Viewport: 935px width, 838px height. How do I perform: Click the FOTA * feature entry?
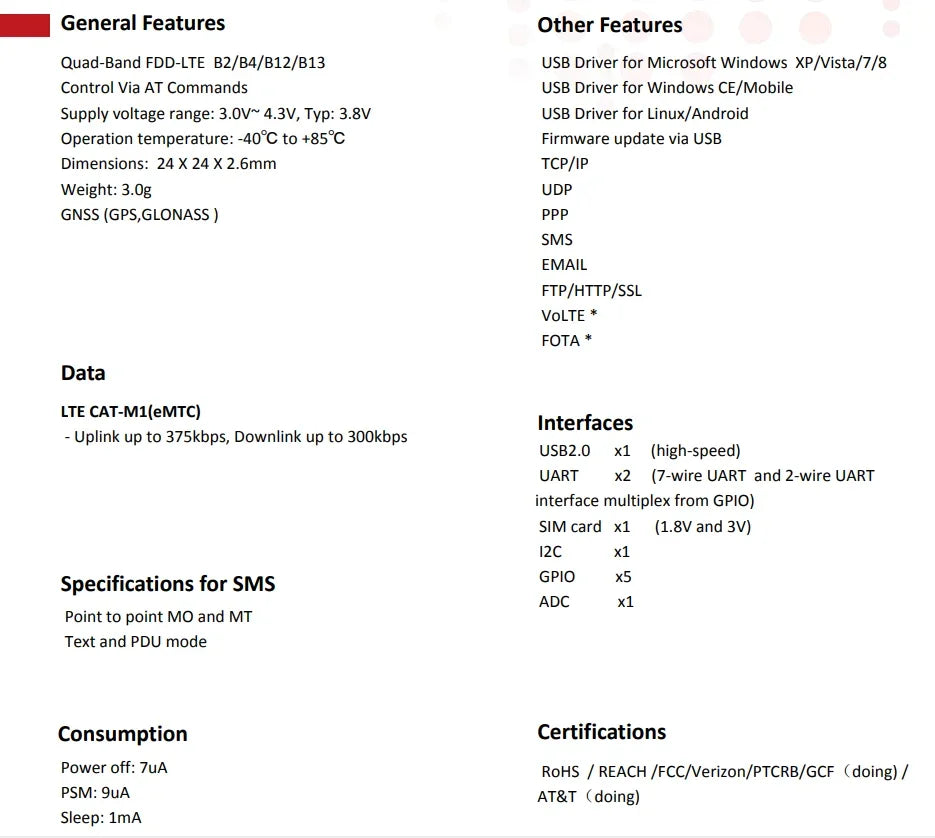click(566, 341)
